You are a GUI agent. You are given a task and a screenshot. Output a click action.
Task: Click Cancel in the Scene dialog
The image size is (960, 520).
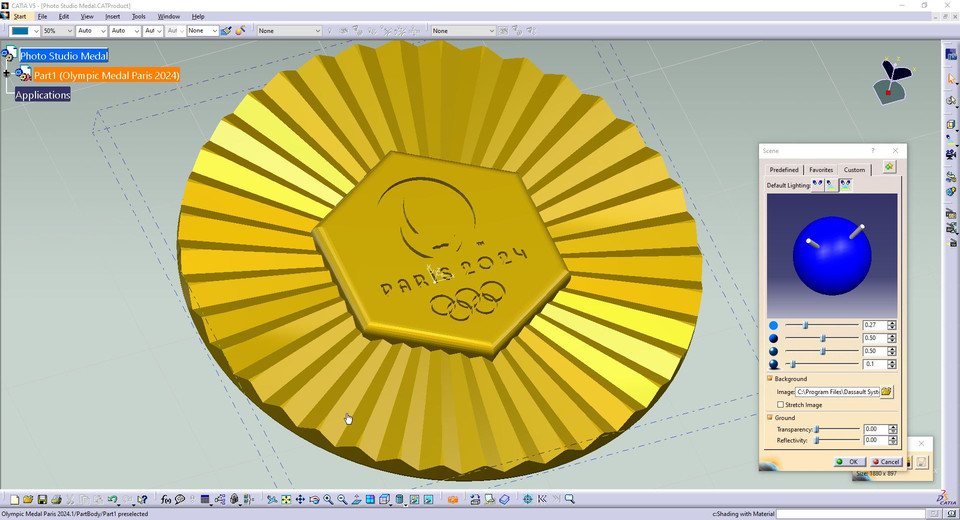click(885, 462)
